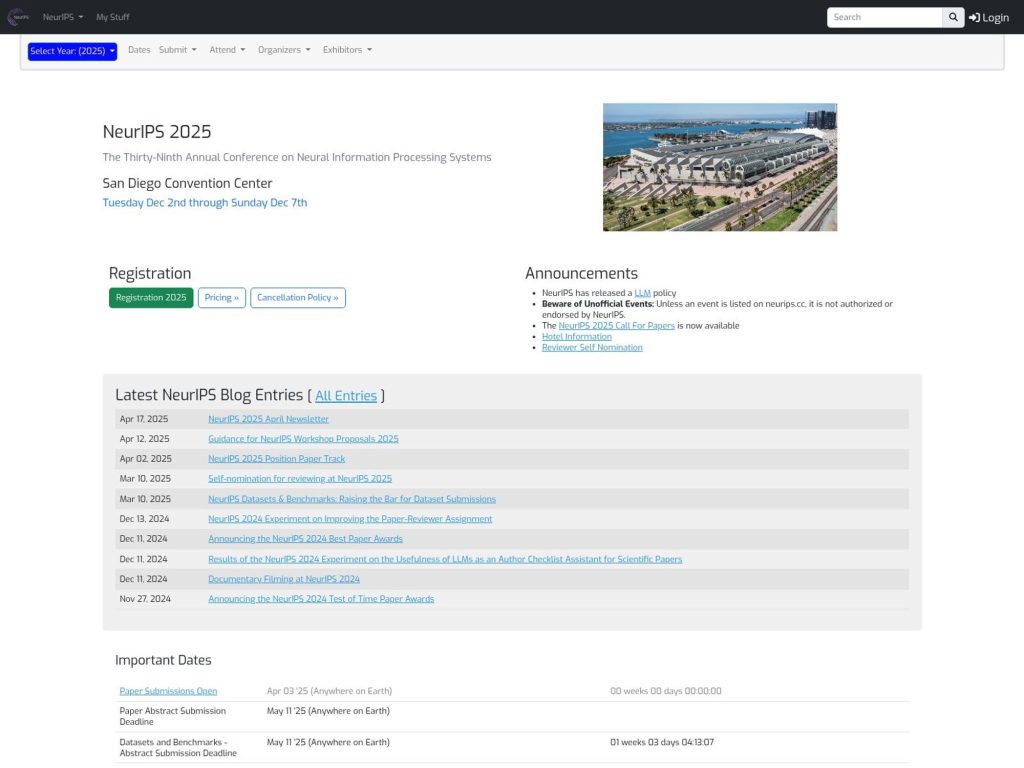Open All Entries for the blog
Image resolution: width=1024 pixels, height=768 pixels.
pos(346,395)
